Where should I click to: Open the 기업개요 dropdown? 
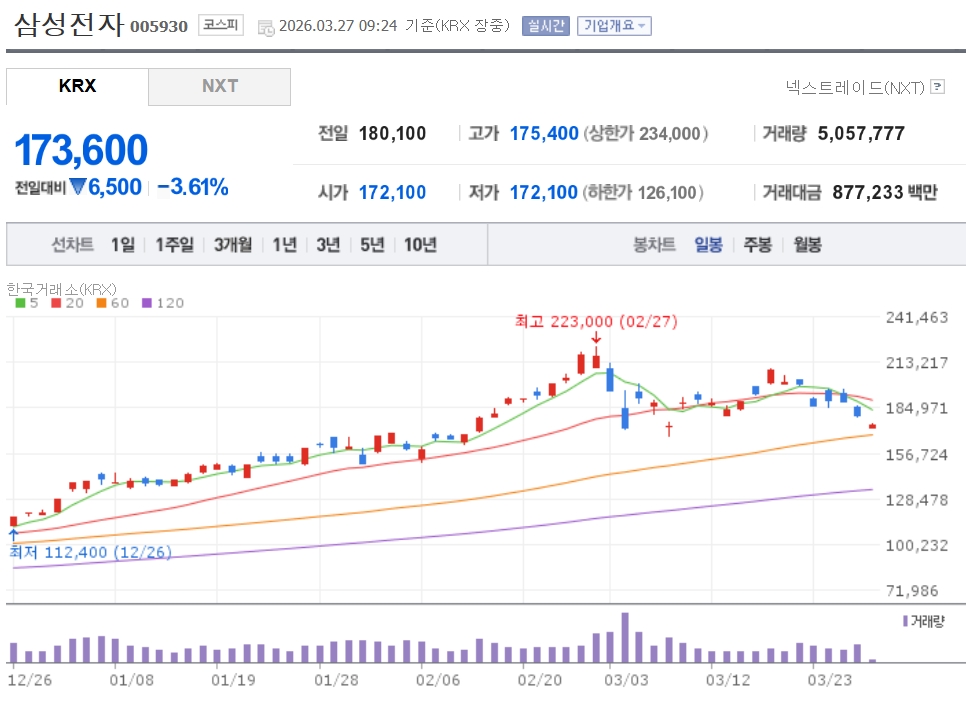614,26
